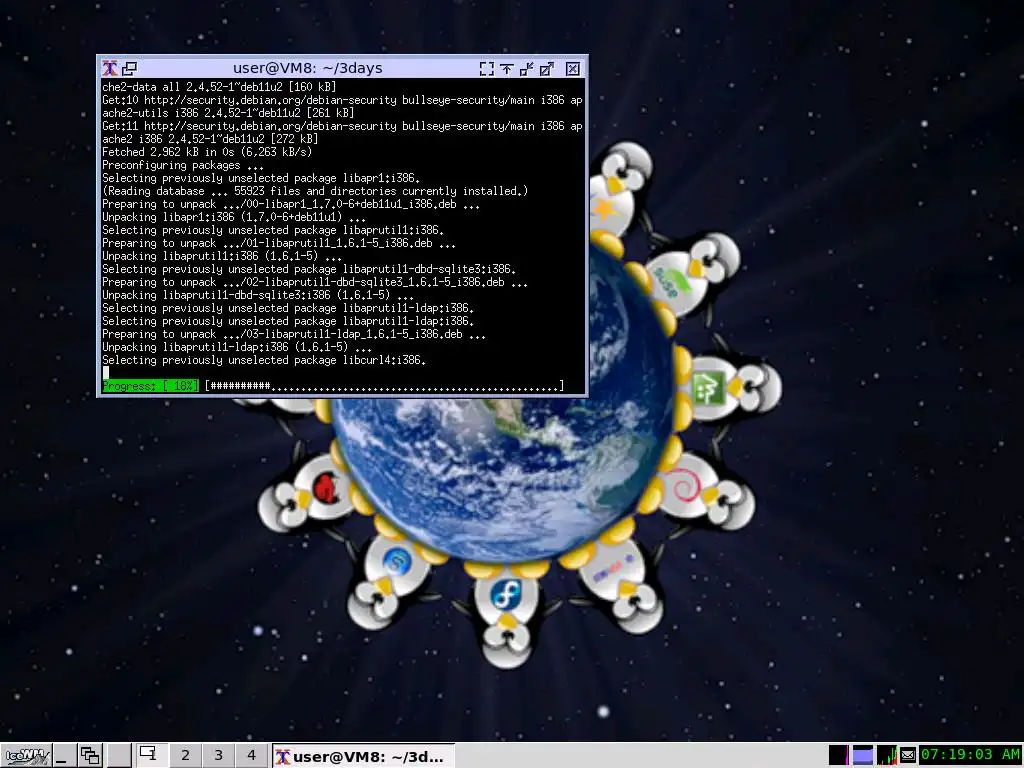Click the terminal cursor block above the progress bar
The width and height of the screenshot is (1024, 768).
click(x=106, y=373)
